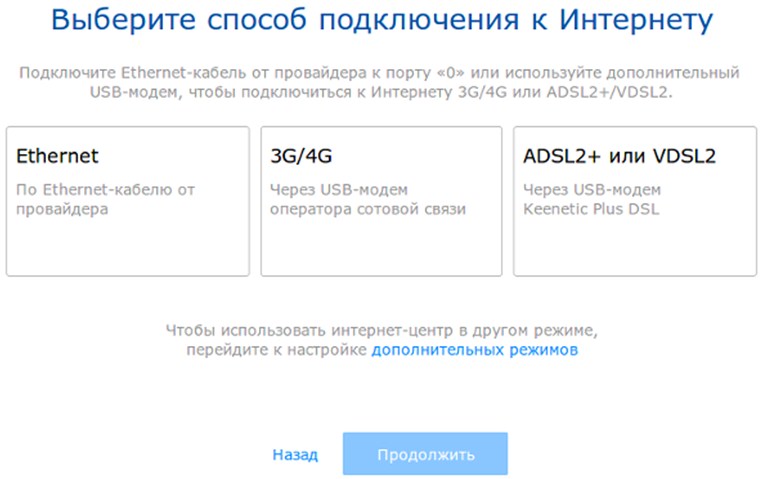Click the heading 'Выберите способ подключения к Интернету'

382,21
